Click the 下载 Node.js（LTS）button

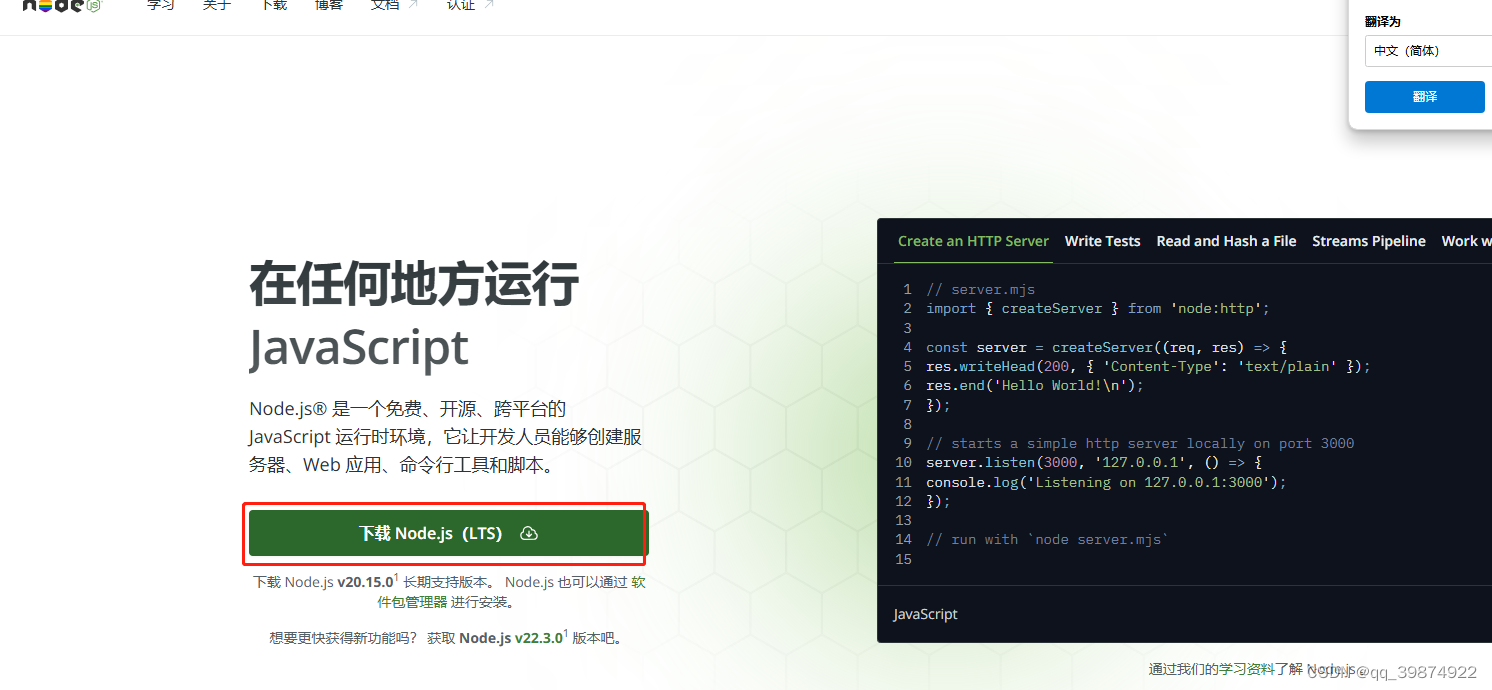[x=445, y=533]
